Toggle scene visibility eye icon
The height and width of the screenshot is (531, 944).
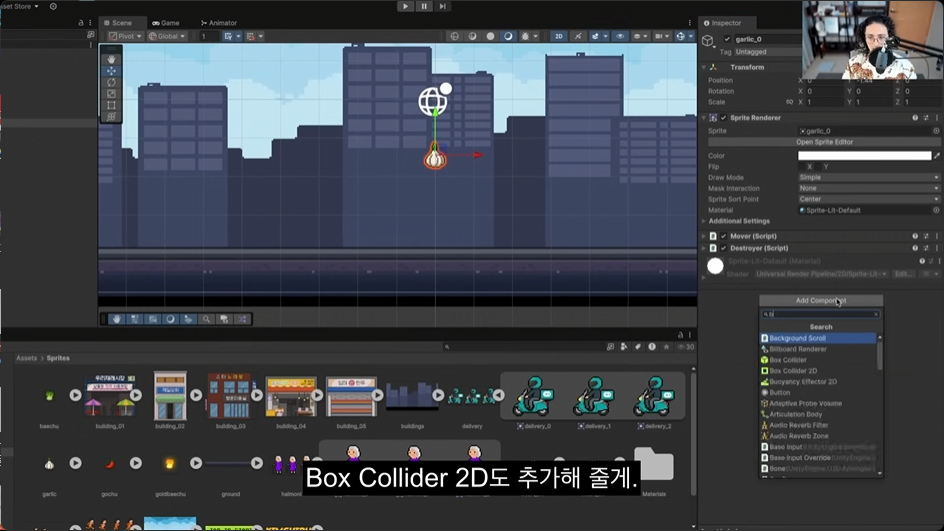(x=620, y=36)
